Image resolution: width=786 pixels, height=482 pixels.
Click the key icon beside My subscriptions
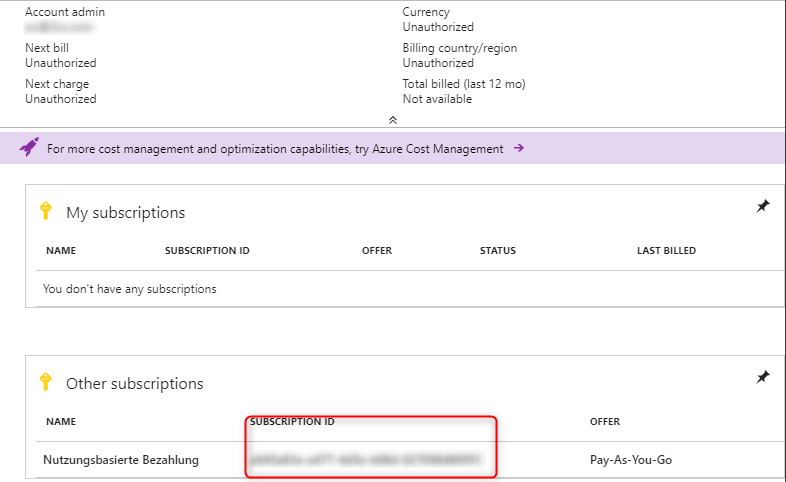[46, 211]
